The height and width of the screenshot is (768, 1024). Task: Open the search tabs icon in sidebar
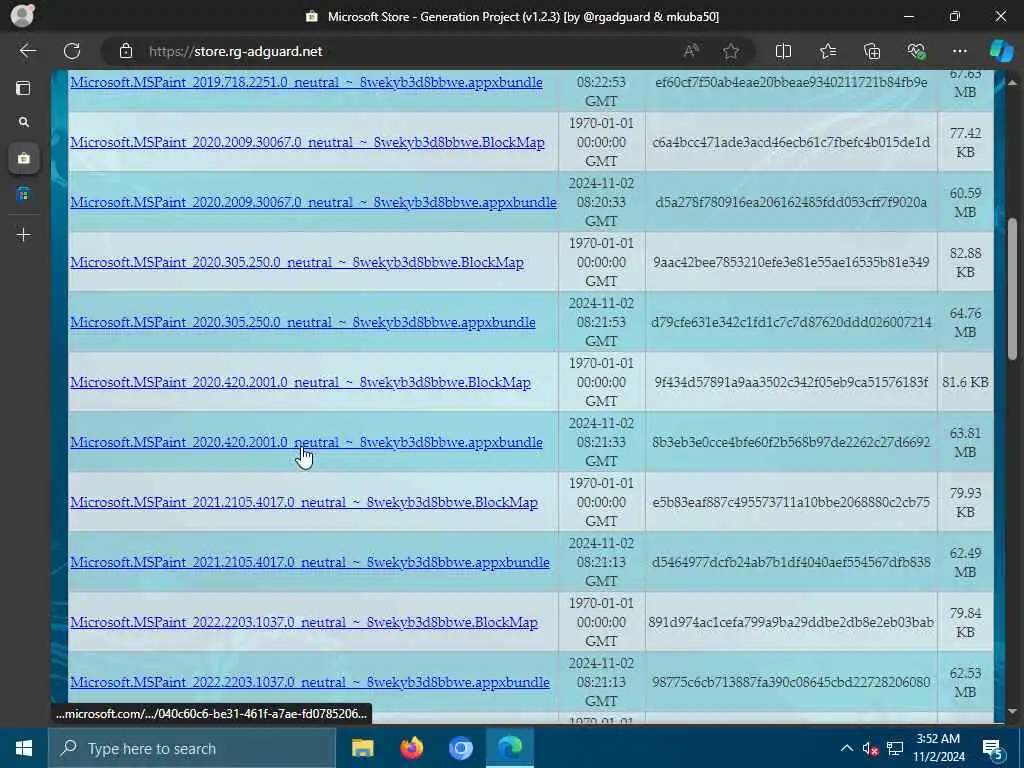tap(24, 122)
